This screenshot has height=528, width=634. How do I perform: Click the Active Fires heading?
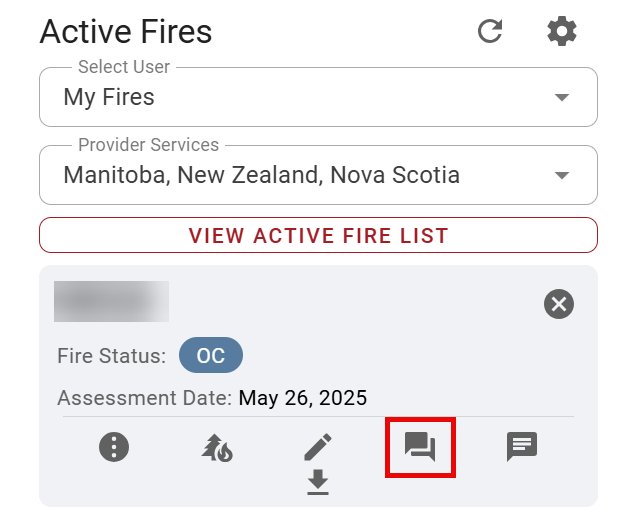[126, 31]
